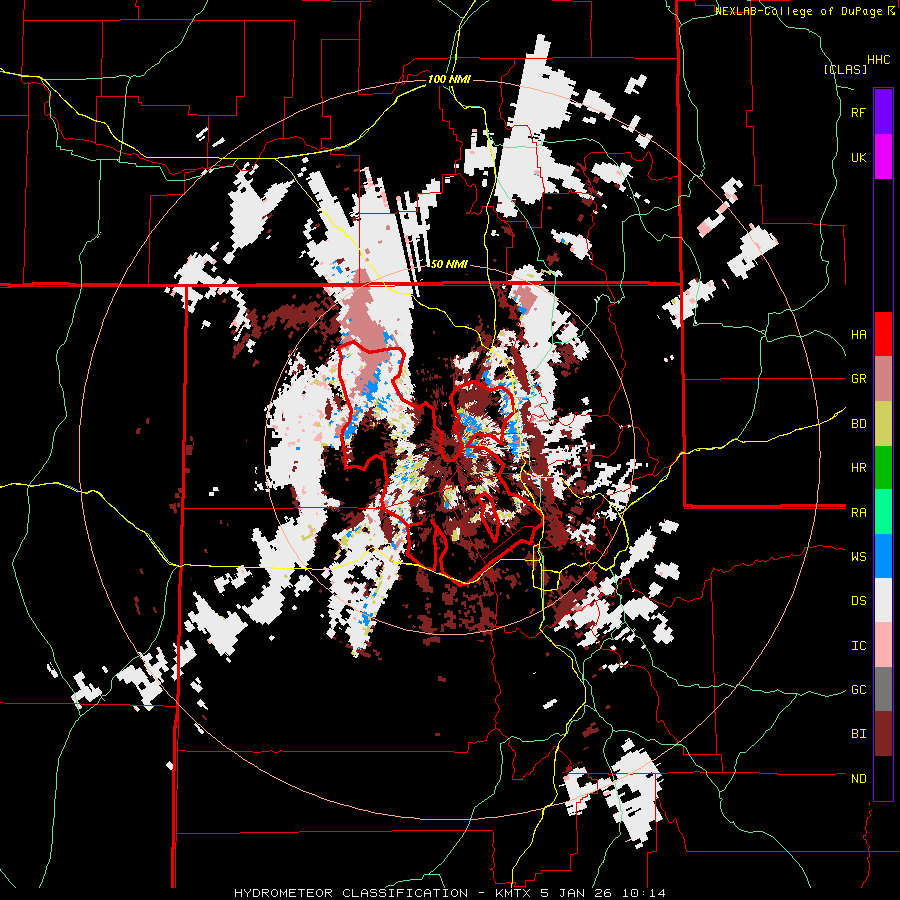The image size is (900, 900).
Task: Click the gray GC legend swatch
Action: pos(883,689)
